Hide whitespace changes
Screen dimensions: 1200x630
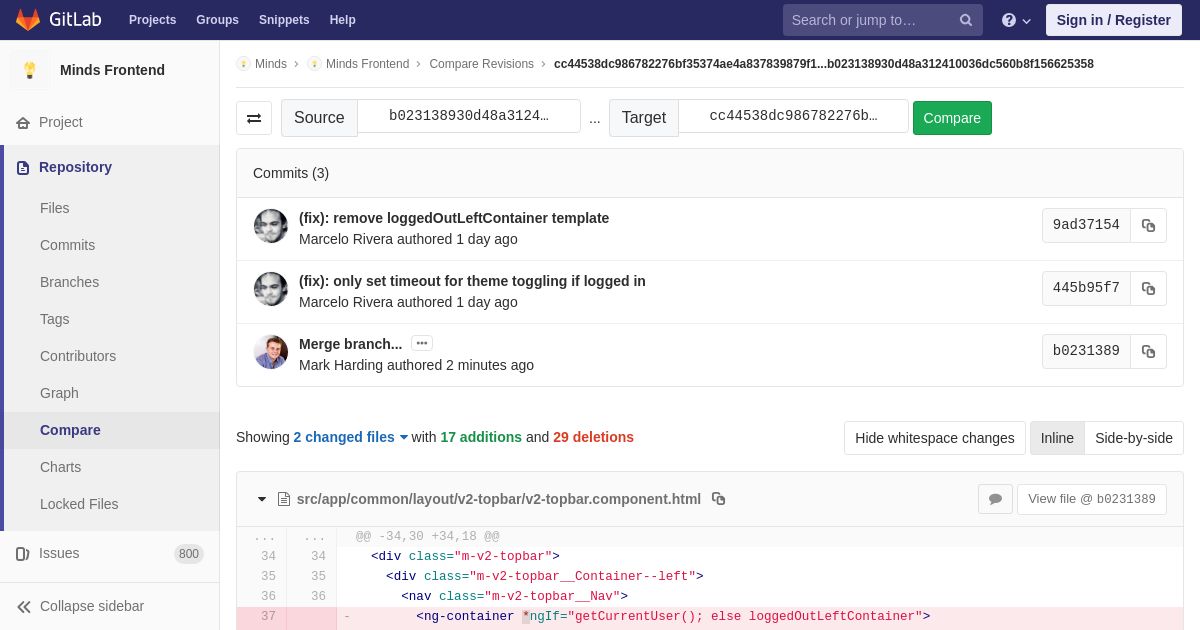pyautogui.click(x=935, y=438)
